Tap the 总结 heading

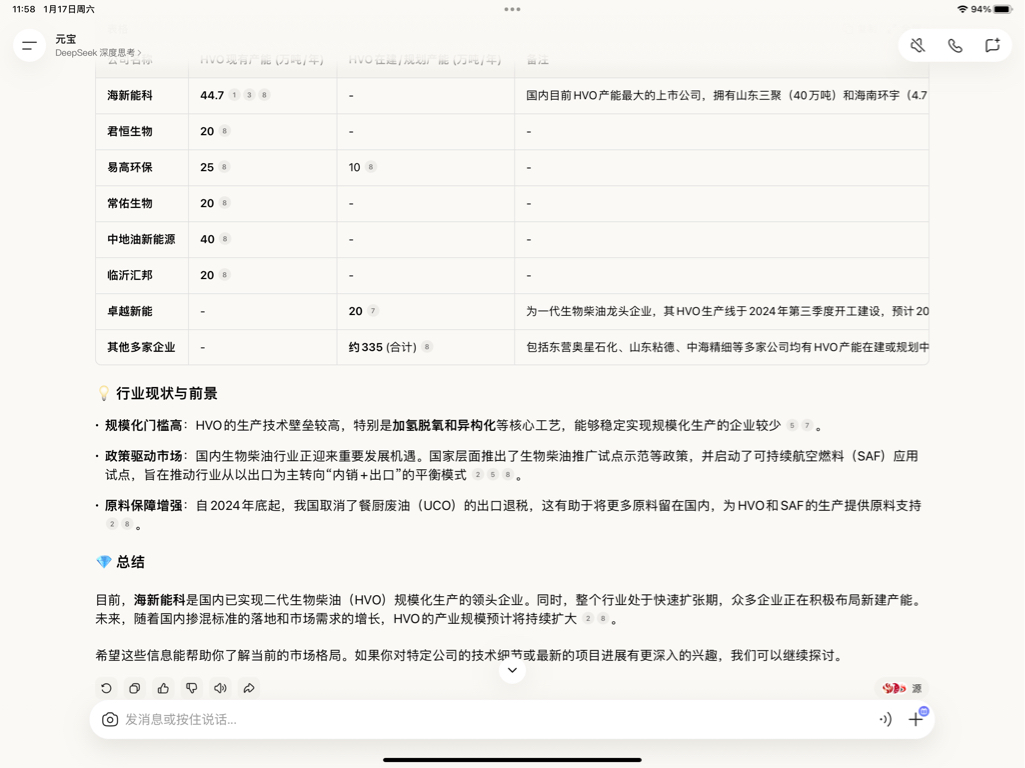point(130,562)
